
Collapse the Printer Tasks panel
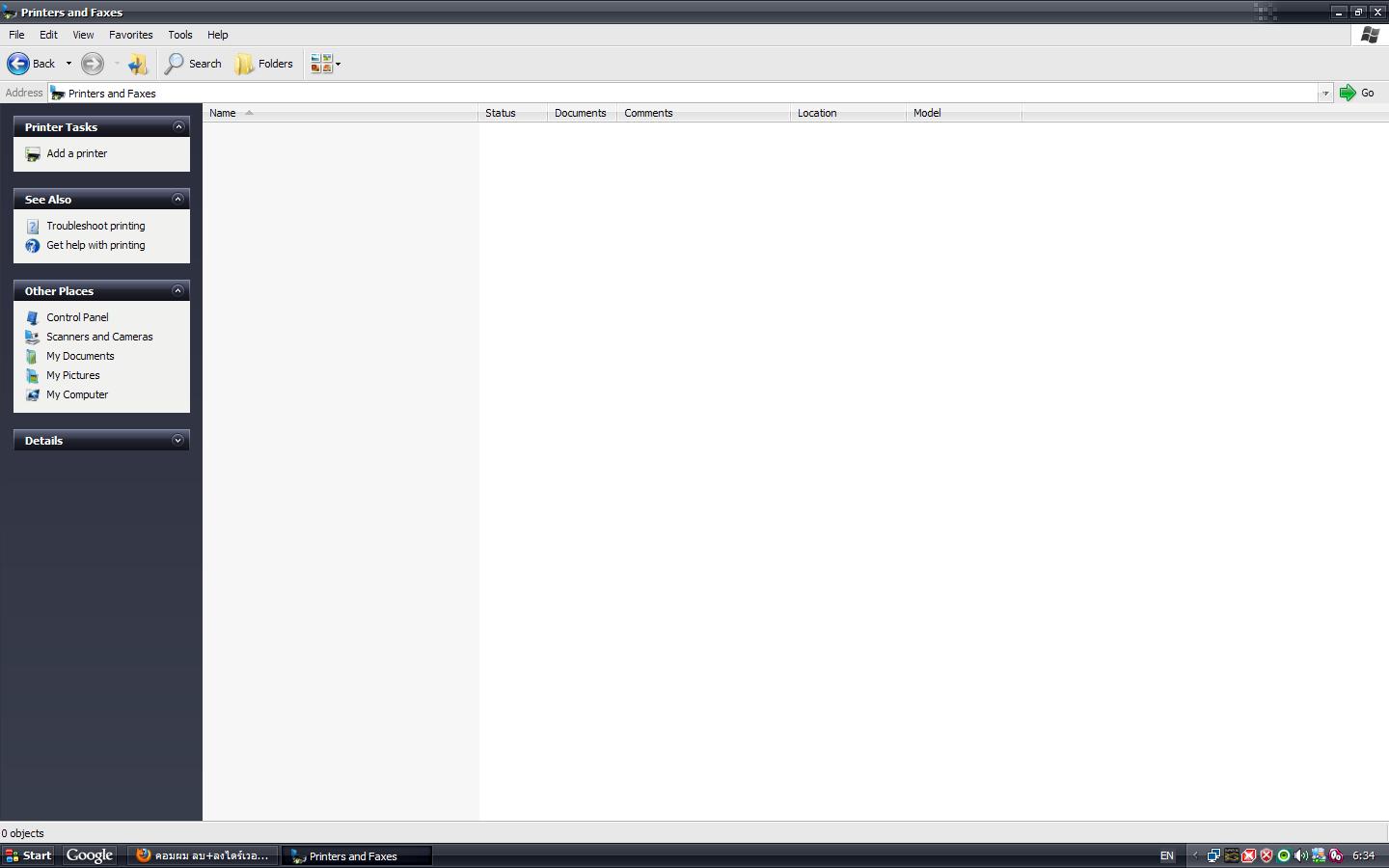[x=177, y=126]
